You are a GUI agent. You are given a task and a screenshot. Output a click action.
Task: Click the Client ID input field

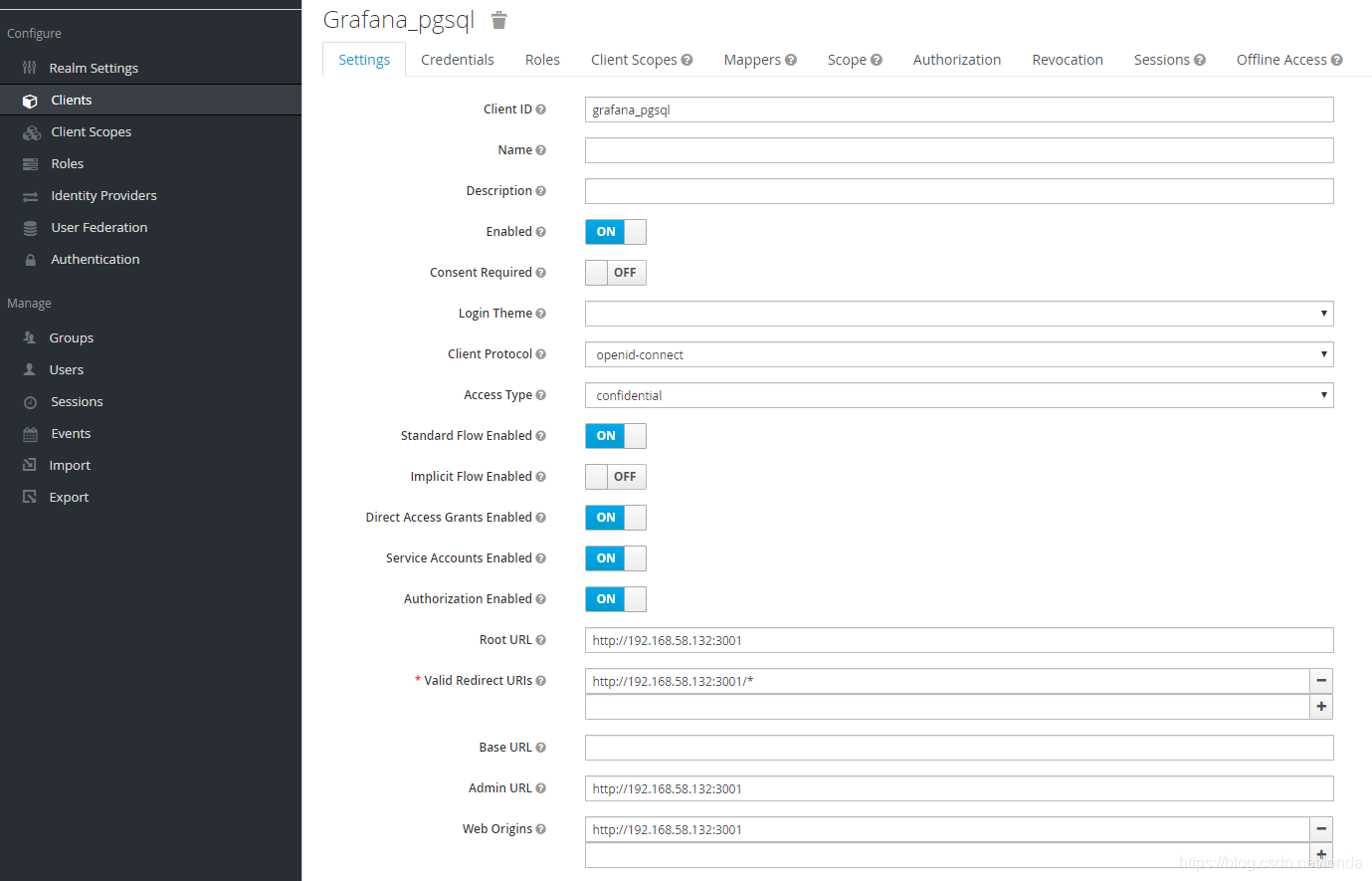[x=959, y=110]
